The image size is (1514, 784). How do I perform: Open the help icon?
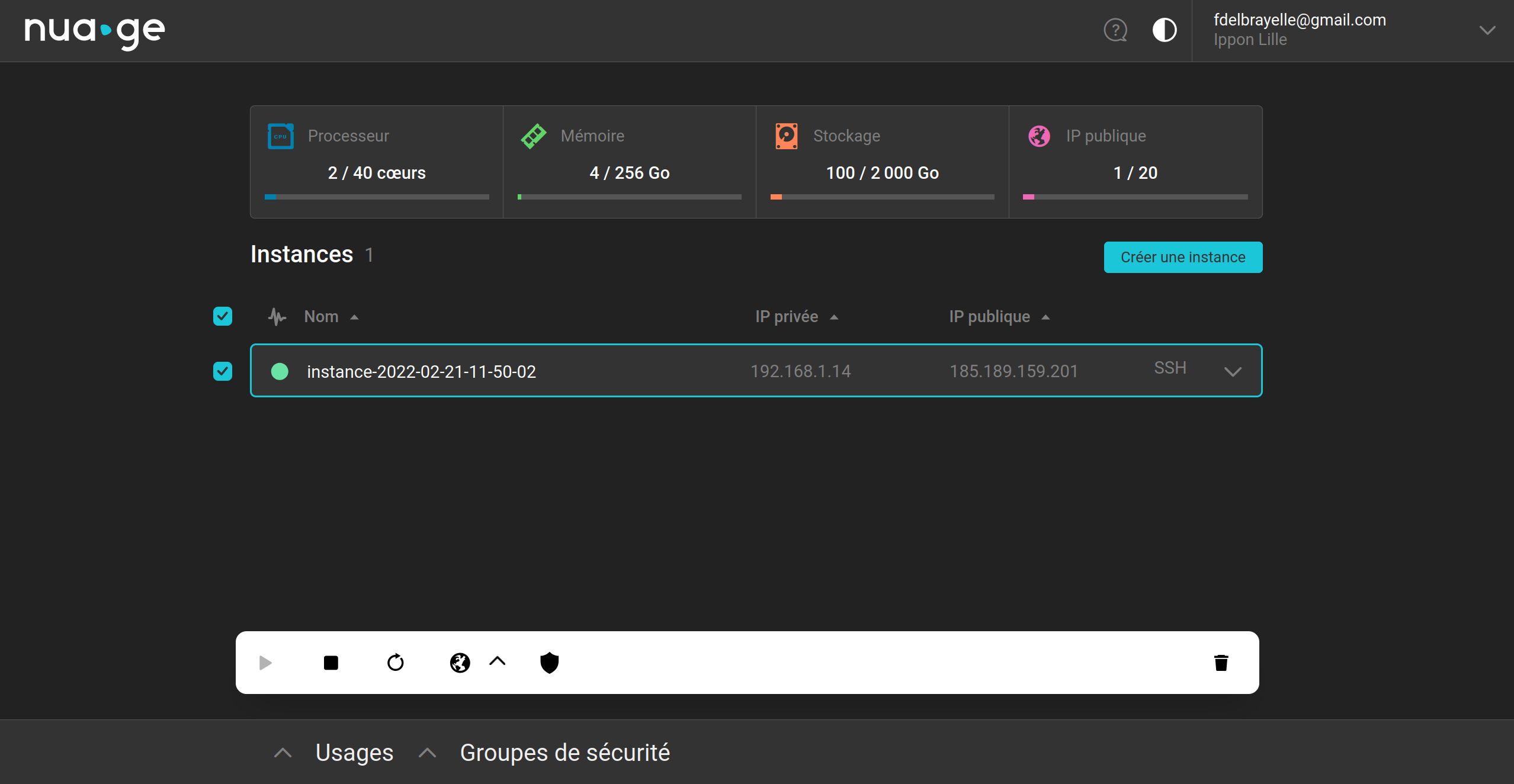coord(1115,30)
